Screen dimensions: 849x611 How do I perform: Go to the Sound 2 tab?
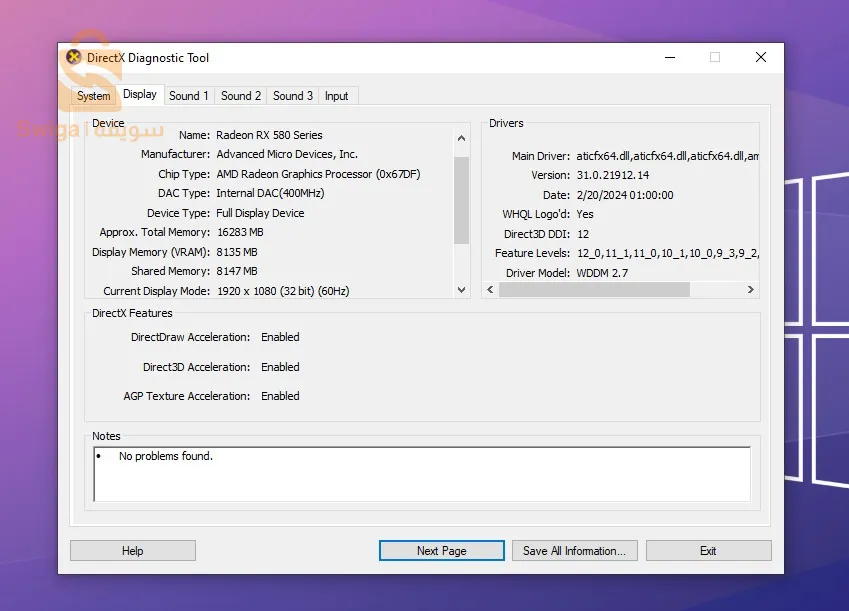coord(241,96)
